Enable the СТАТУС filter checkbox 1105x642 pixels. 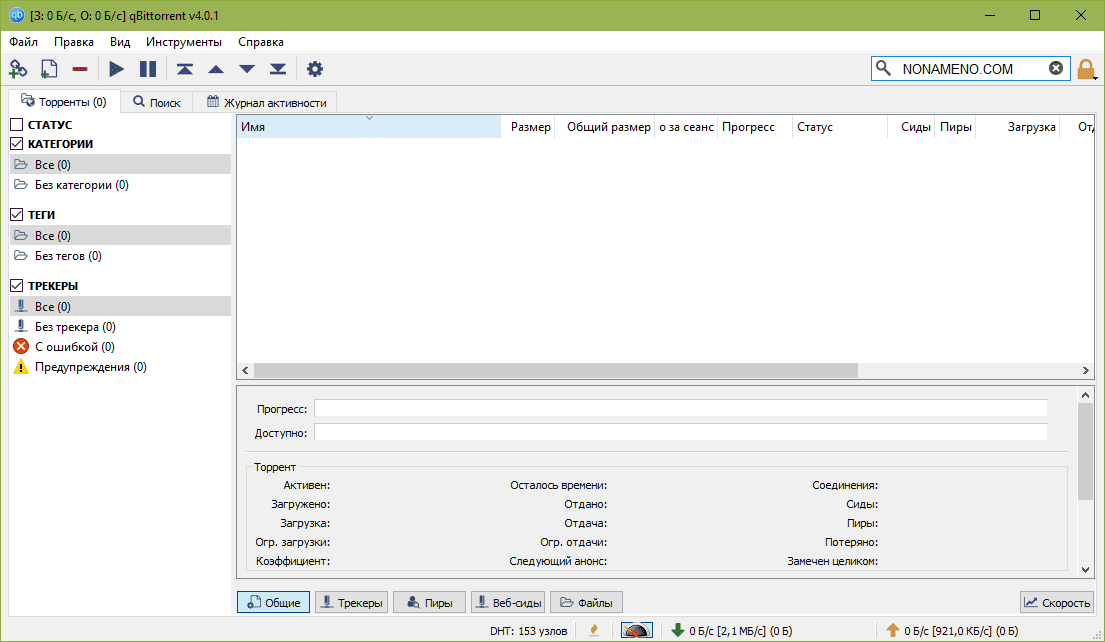click(17, 125)
